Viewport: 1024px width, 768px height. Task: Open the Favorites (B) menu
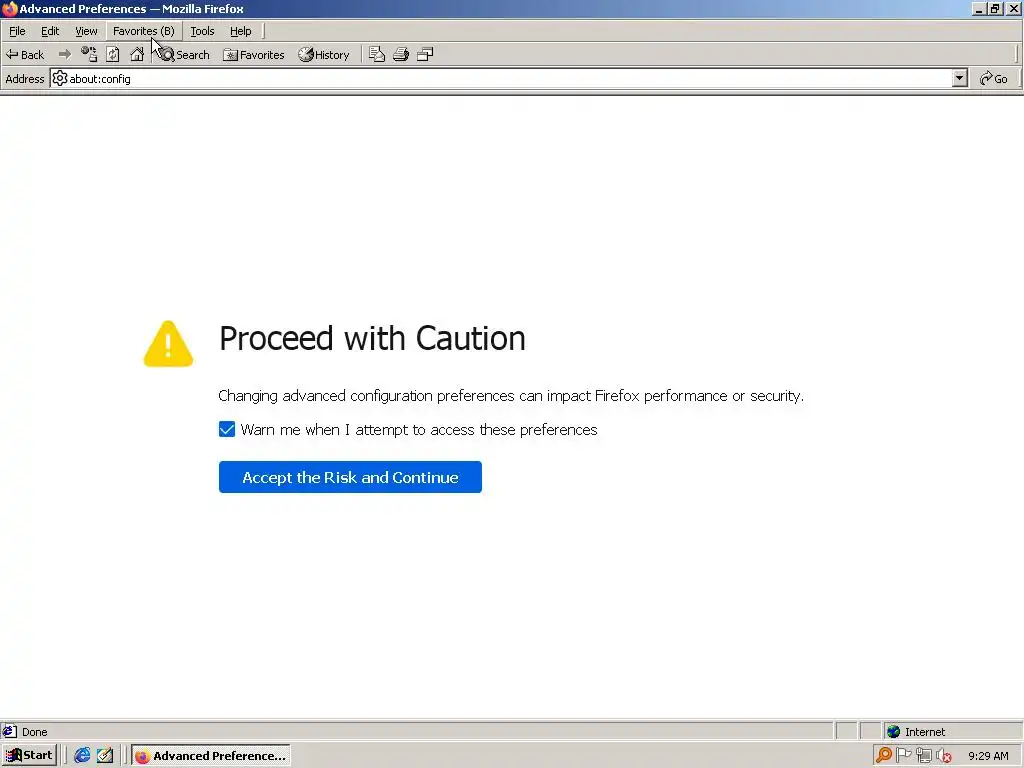[144, 31]
